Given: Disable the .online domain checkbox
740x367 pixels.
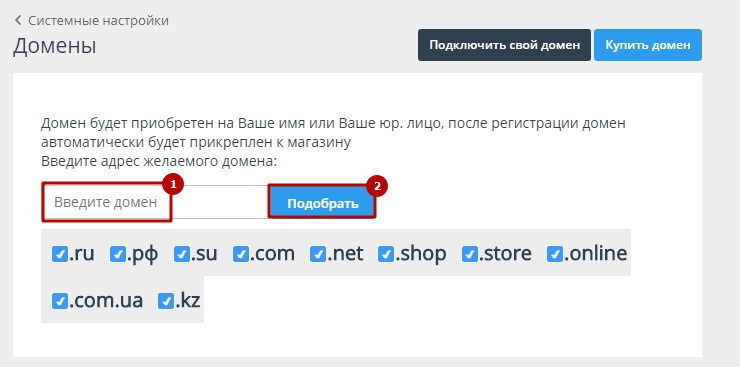Looking at the screenshot, I should [x=555, y=254].
